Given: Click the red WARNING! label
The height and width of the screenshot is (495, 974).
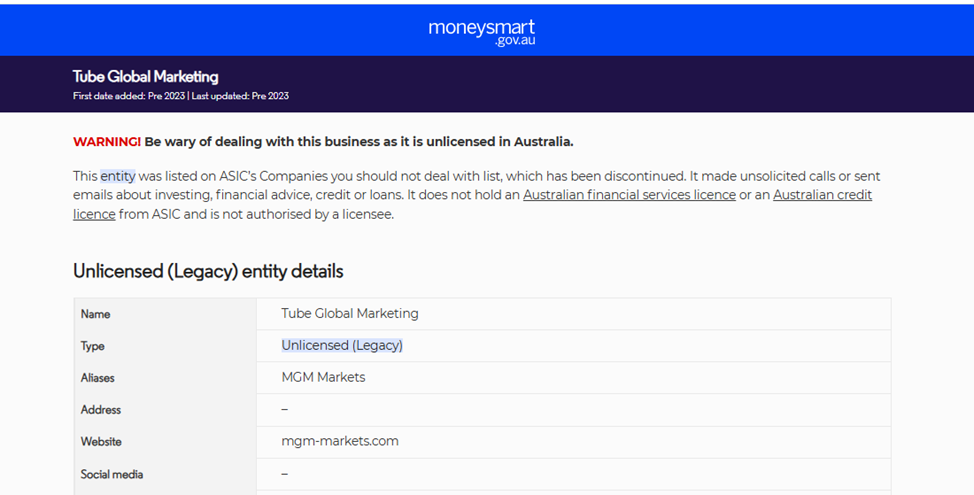Looking at the screenshot, I should point(106,142).
